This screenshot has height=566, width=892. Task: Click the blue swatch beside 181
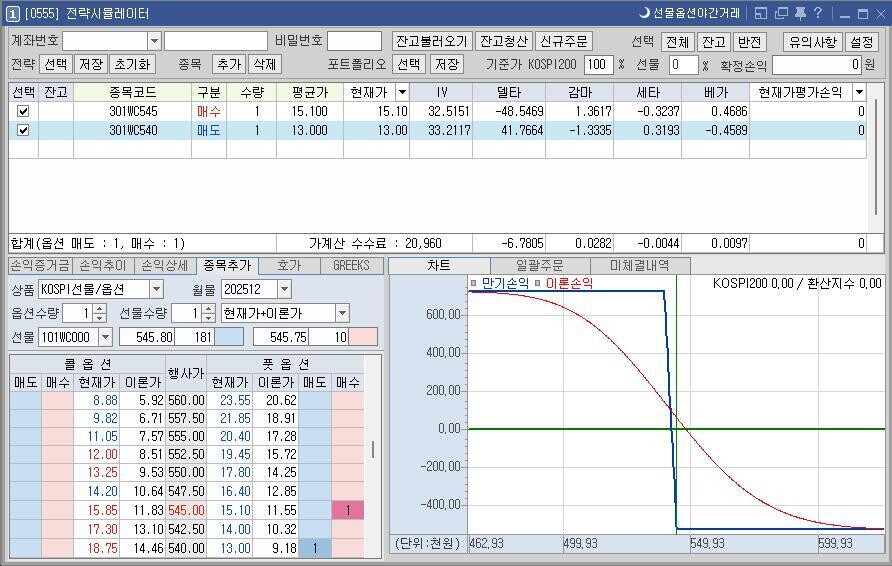coord(229,337)
